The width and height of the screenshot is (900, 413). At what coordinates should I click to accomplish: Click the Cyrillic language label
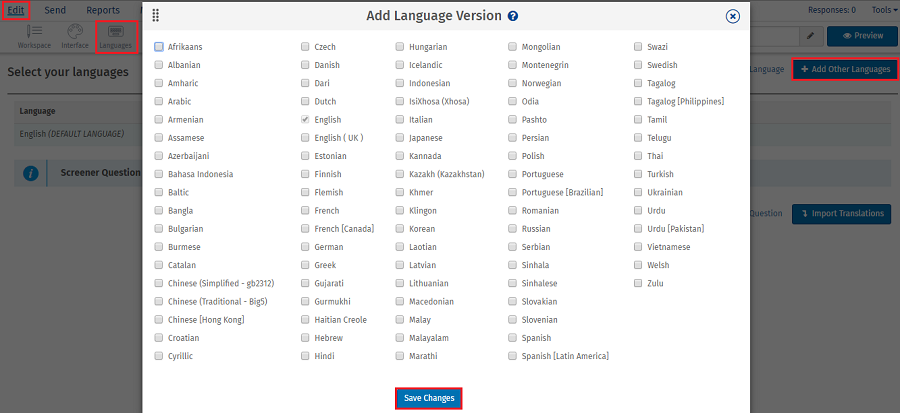pos(180,356)
